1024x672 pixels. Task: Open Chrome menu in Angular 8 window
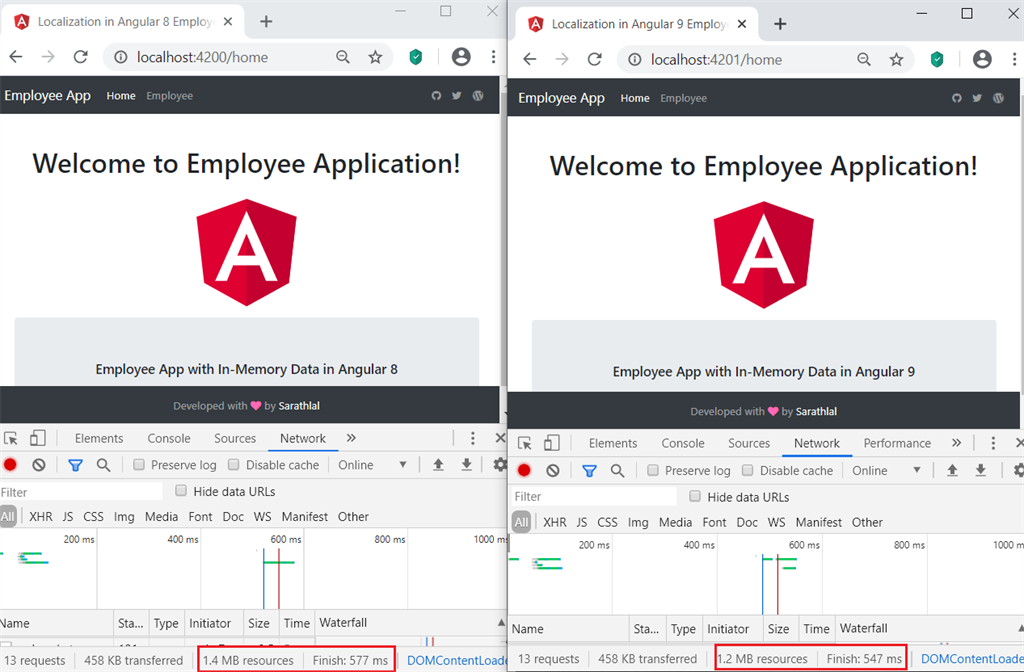pyautogui.click(x=493, y=57)
